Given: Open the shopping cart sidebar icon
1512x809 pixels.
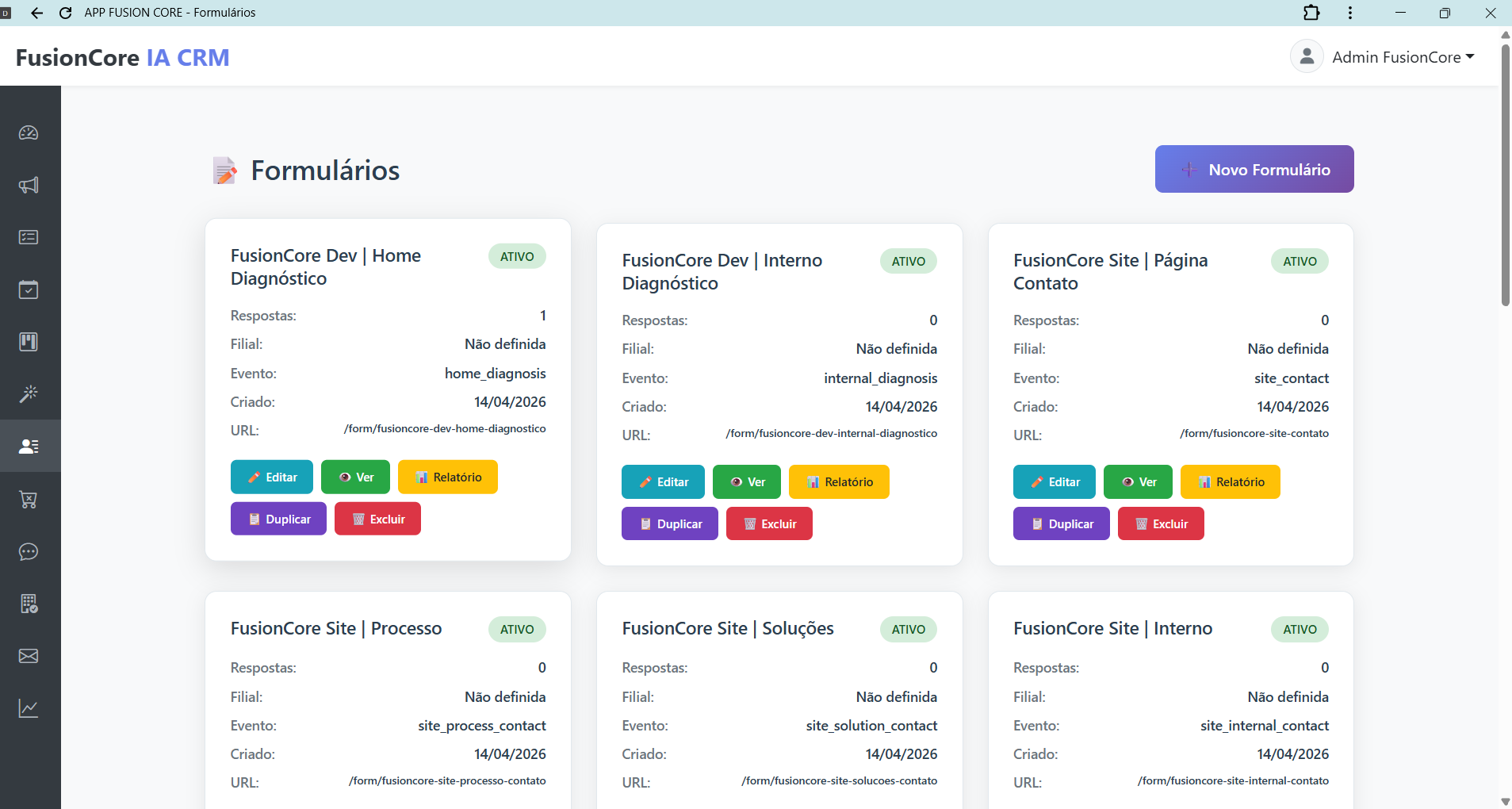Looking at the screenshot, I should (29, 499).
